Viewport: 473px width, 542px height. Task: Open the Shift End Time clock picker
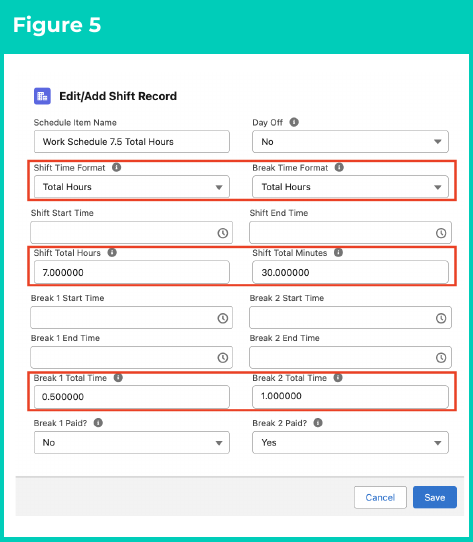click(441, 233)
